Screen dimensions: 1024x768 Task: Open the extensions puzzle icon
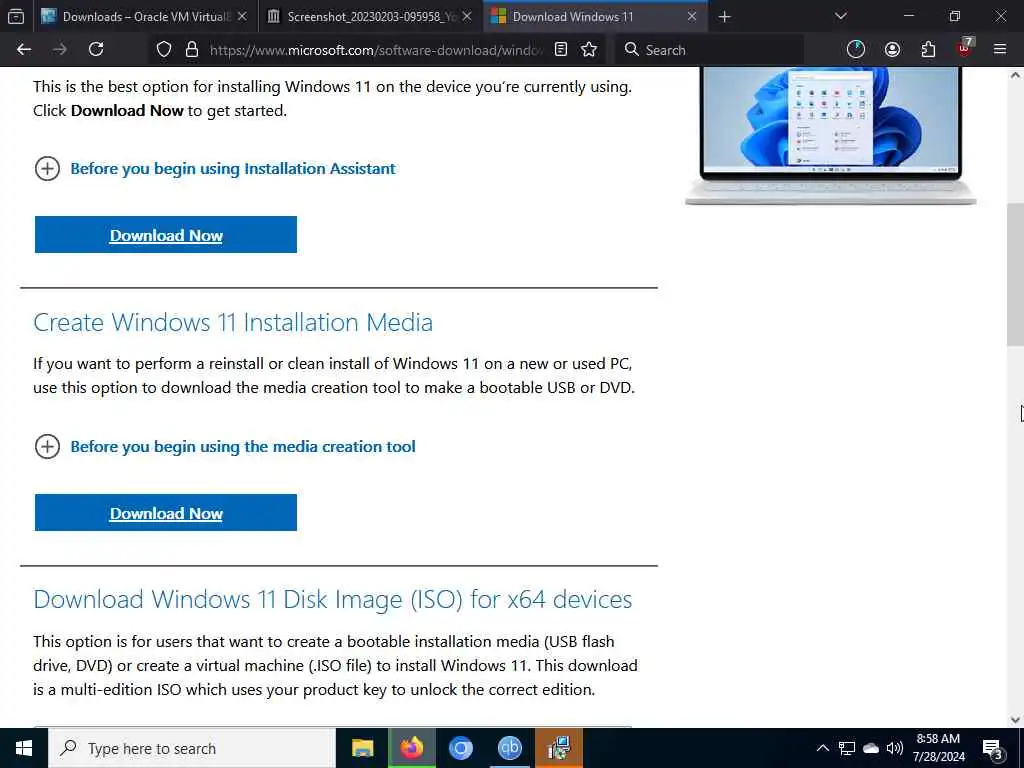point(928,50)
